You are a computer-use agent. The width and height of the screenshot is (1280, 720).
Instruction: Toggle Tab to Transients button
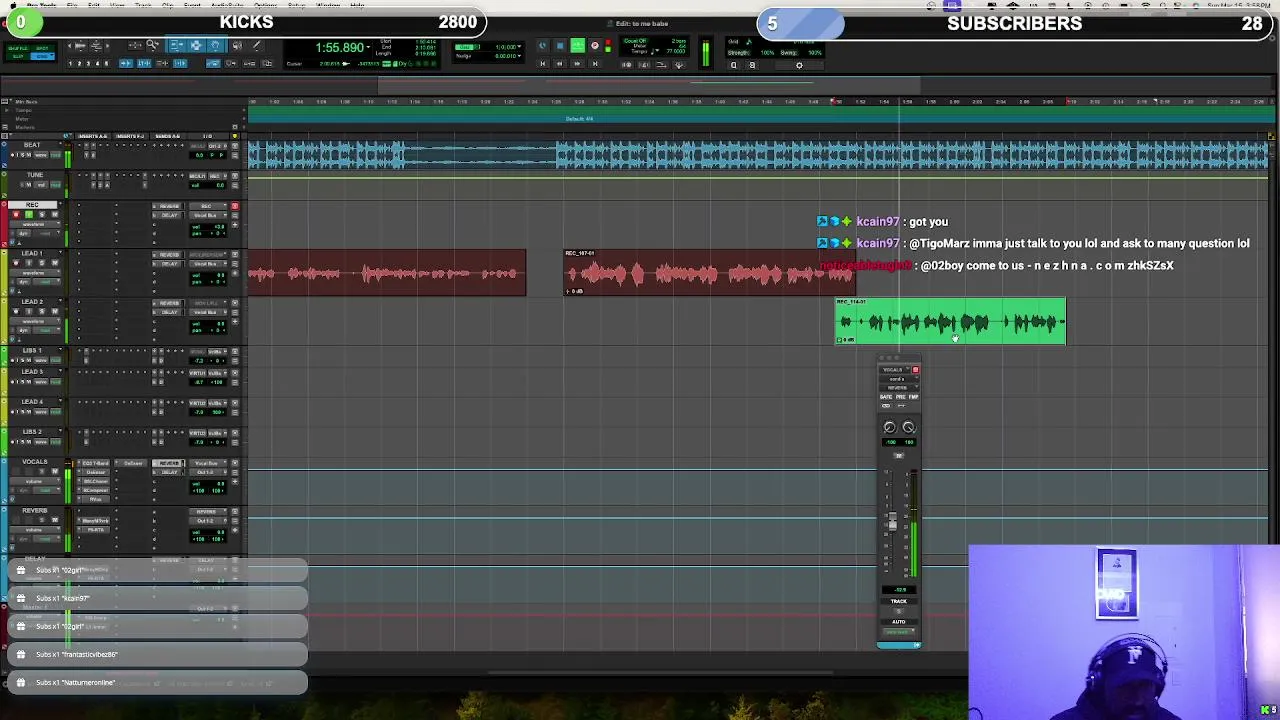coord(126,63)
